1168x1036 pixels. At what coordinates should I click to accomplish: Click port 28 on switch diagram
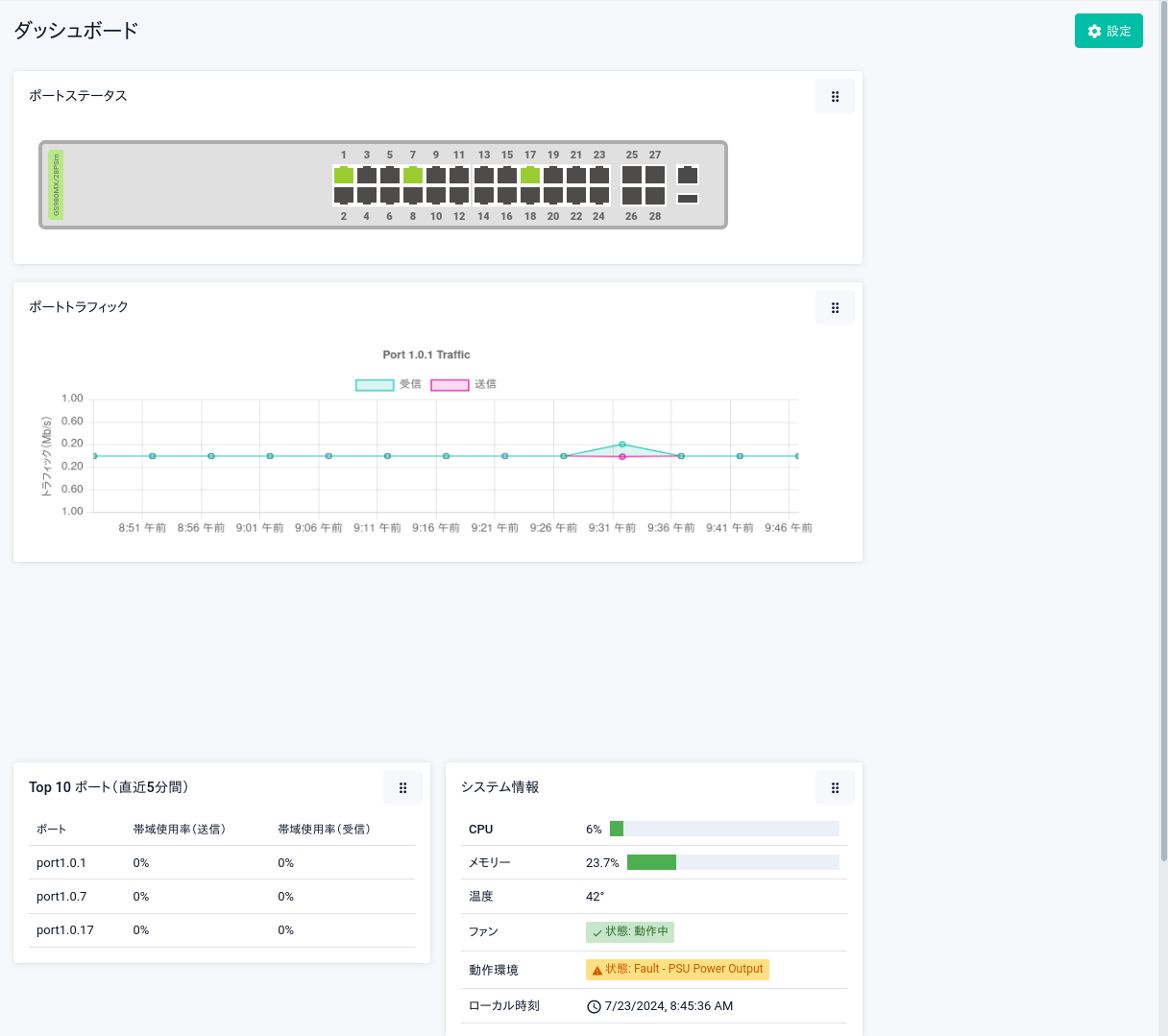655,195
